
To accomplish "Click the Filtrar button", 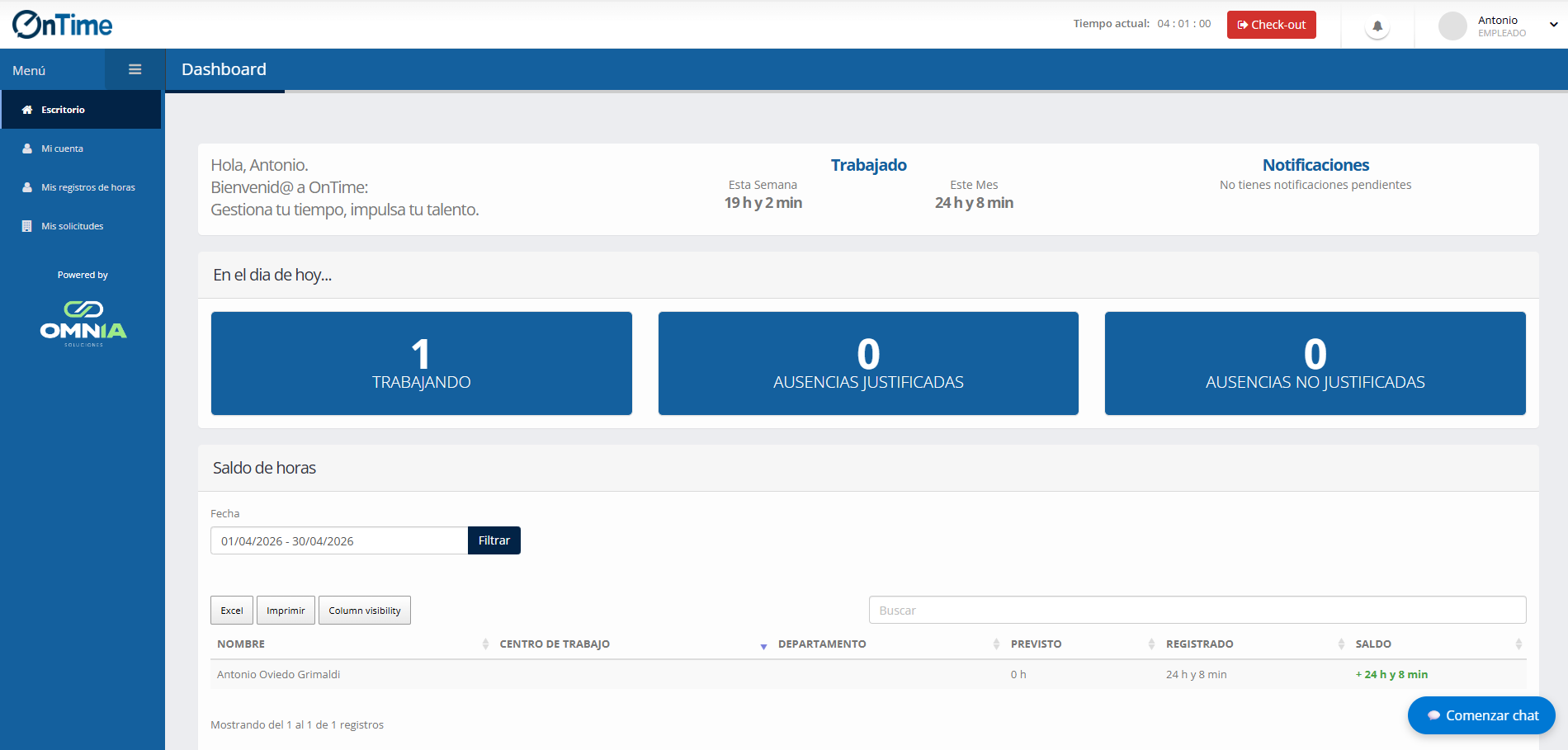I will tap(494, 540).
